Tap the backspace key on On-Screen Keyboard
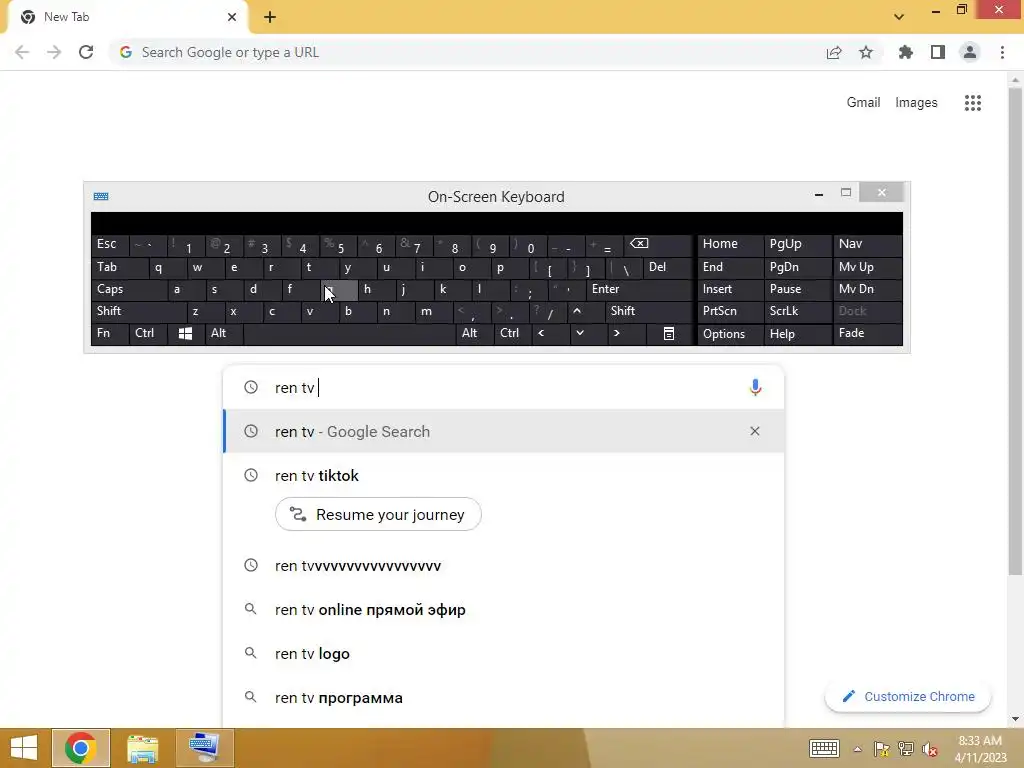Viewport: 1024px width, 768px height. [x=658, y=244]
